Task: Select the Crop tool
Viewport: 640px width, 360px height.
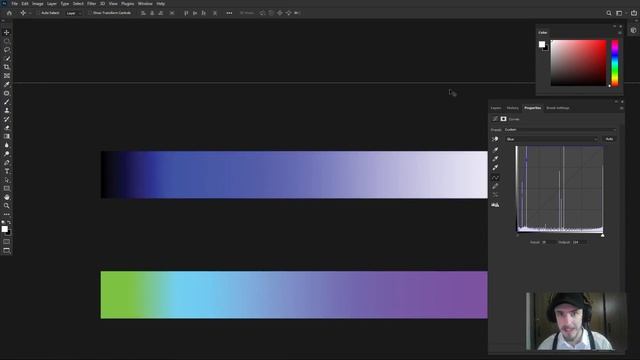Action: click(7, 67)
